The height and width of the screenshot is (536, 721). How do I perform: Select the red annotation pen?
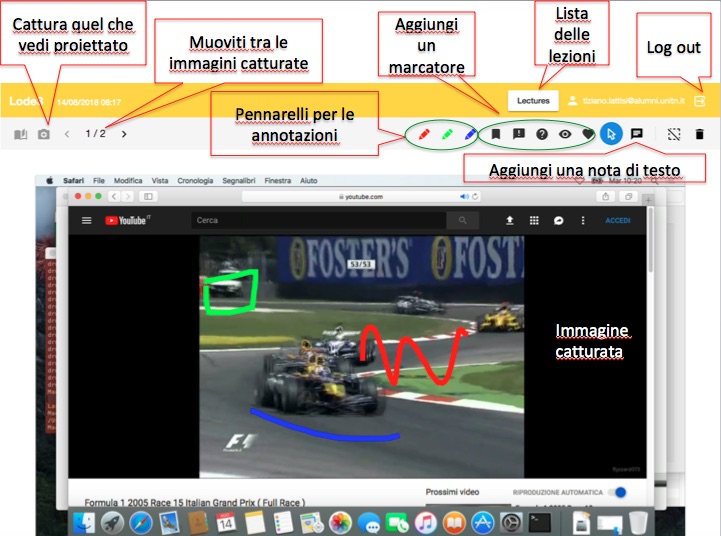(x=424, y=134)
